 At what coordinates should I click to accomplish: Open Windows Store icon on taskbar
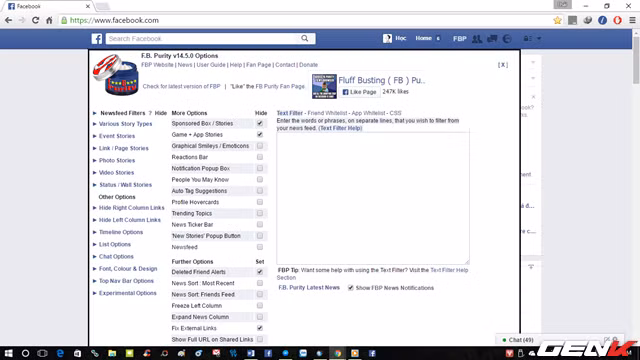(77, 353)
